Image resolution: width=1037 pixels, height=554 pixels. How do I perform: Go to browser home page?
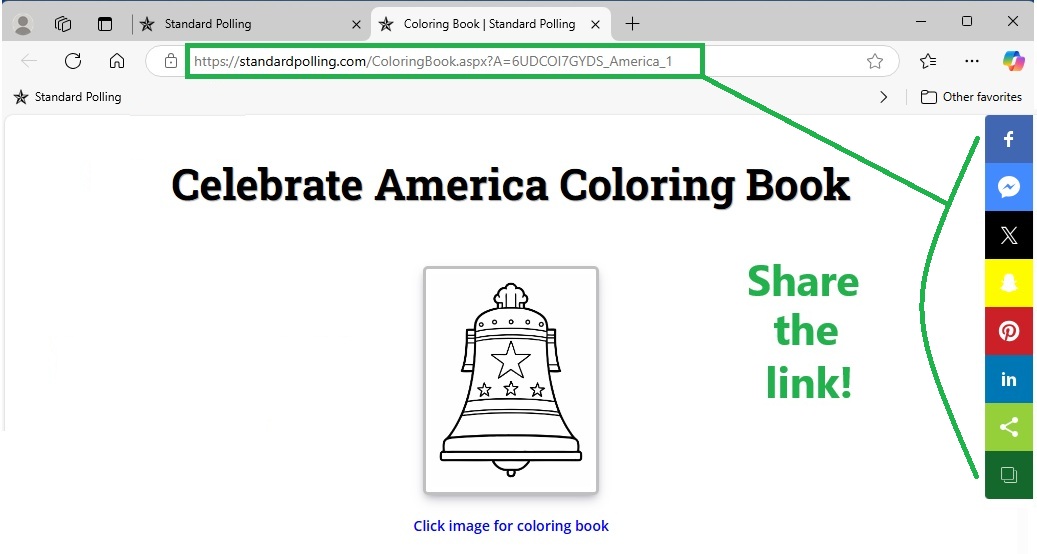(117, 61)
